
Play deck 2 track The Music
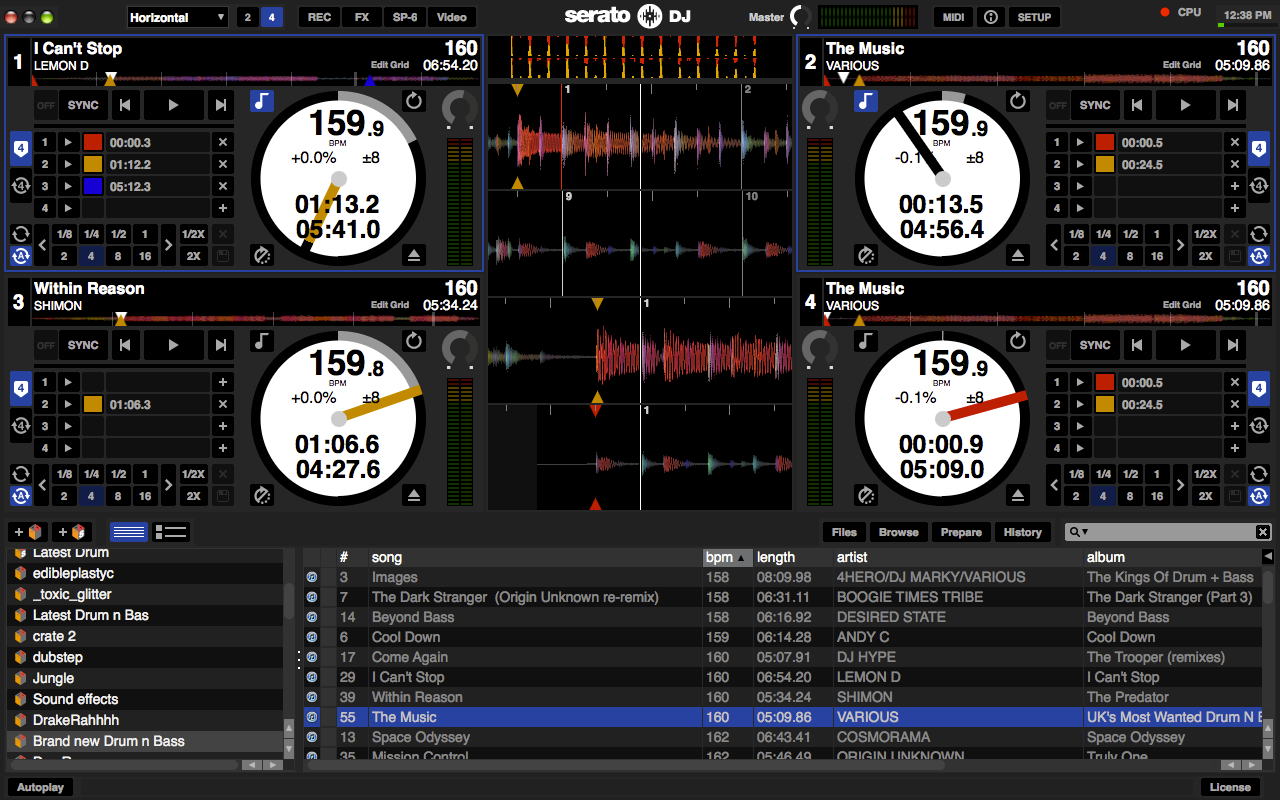tap(1185, 105)
